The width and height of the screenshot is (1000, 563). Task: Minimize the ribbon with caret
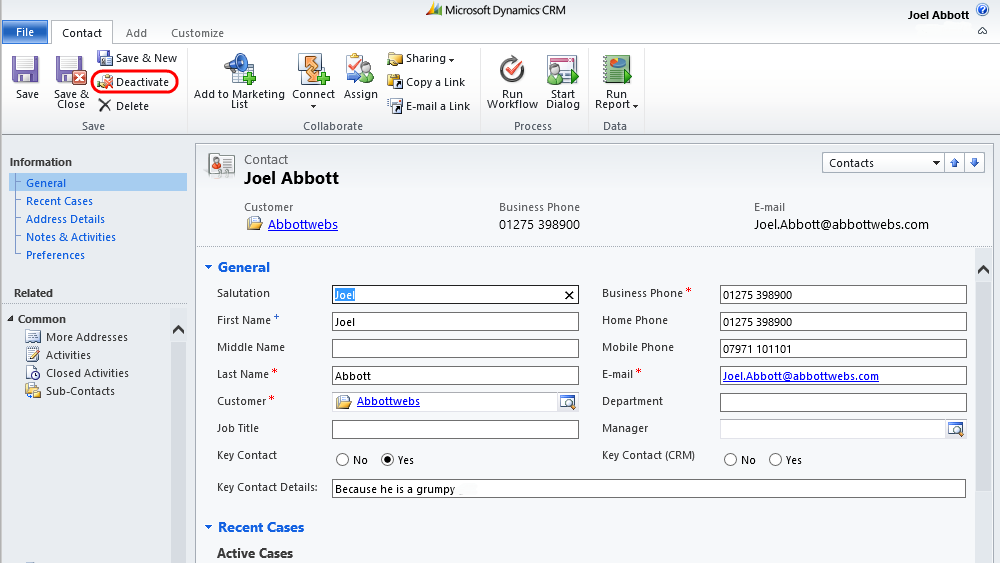point(983,31)
